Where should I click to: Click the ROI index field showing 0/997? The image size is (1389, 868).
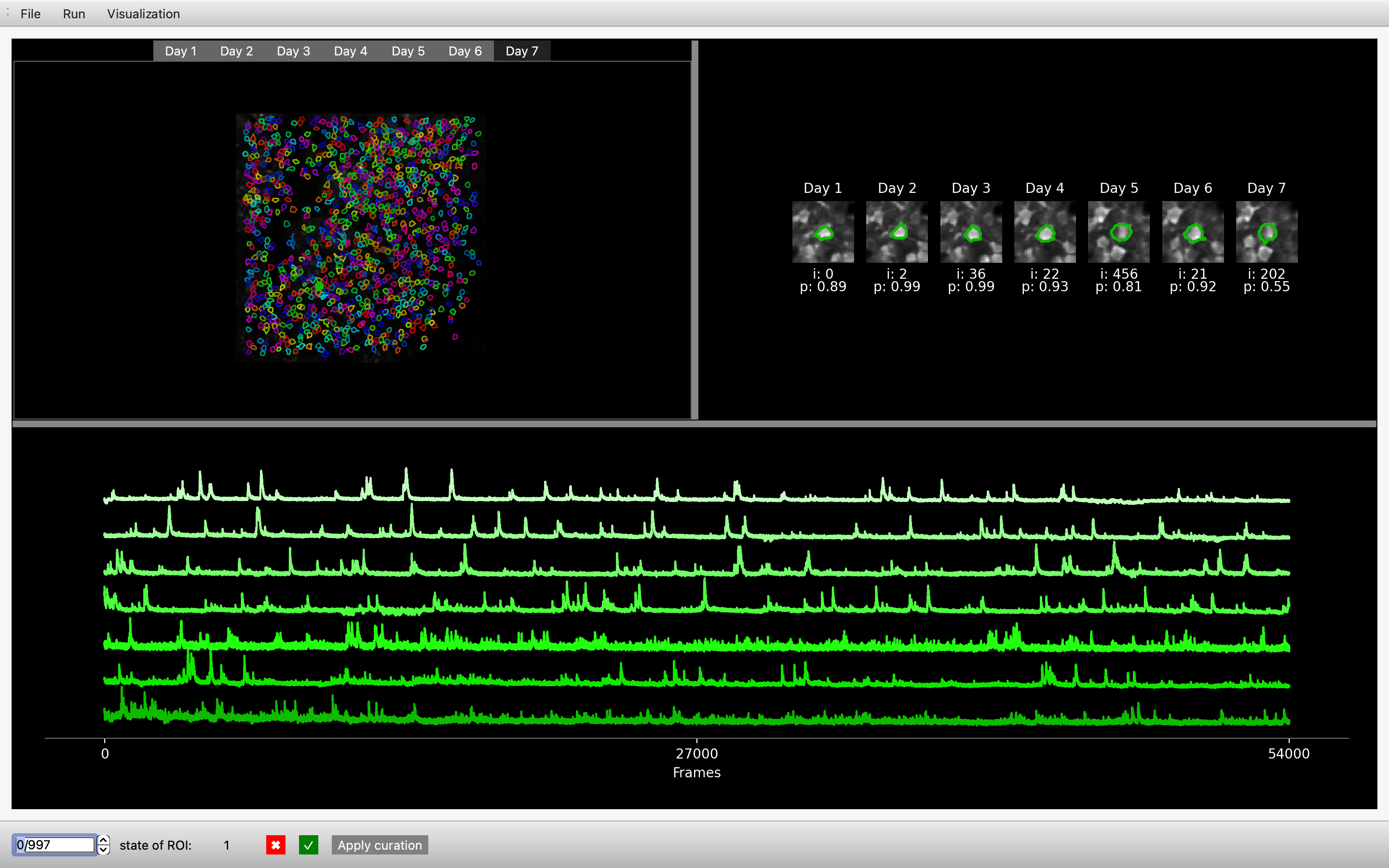tap(54, 844)
